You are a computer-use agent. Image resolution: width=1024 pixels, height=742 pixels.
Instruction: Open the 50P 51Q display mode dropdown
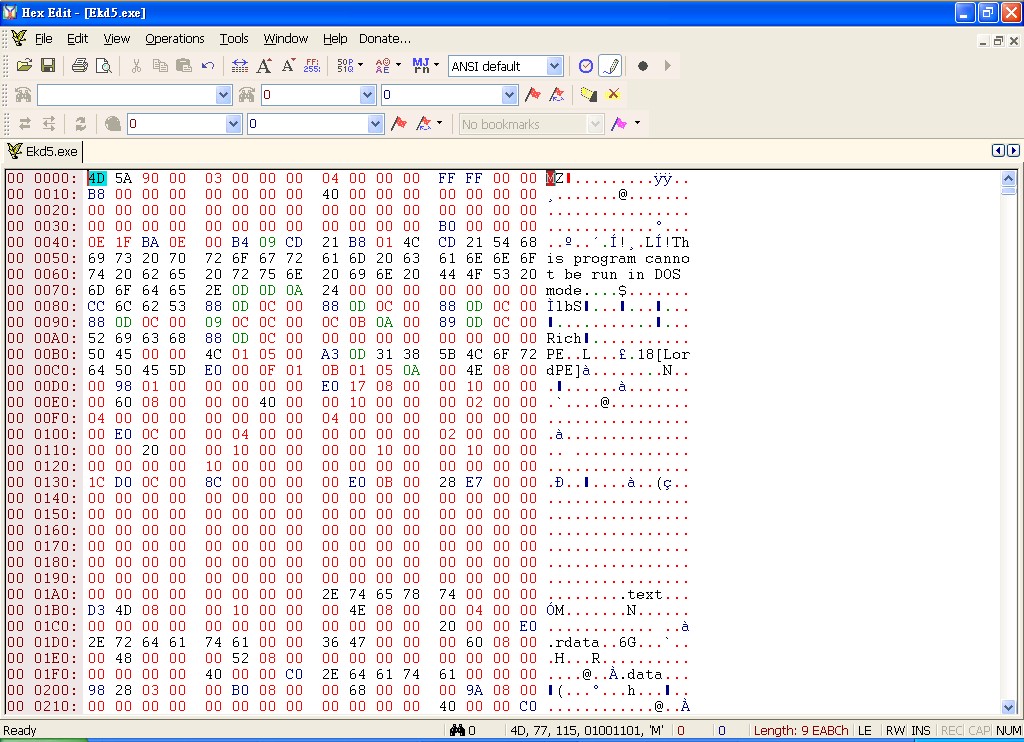pos(360,65)
